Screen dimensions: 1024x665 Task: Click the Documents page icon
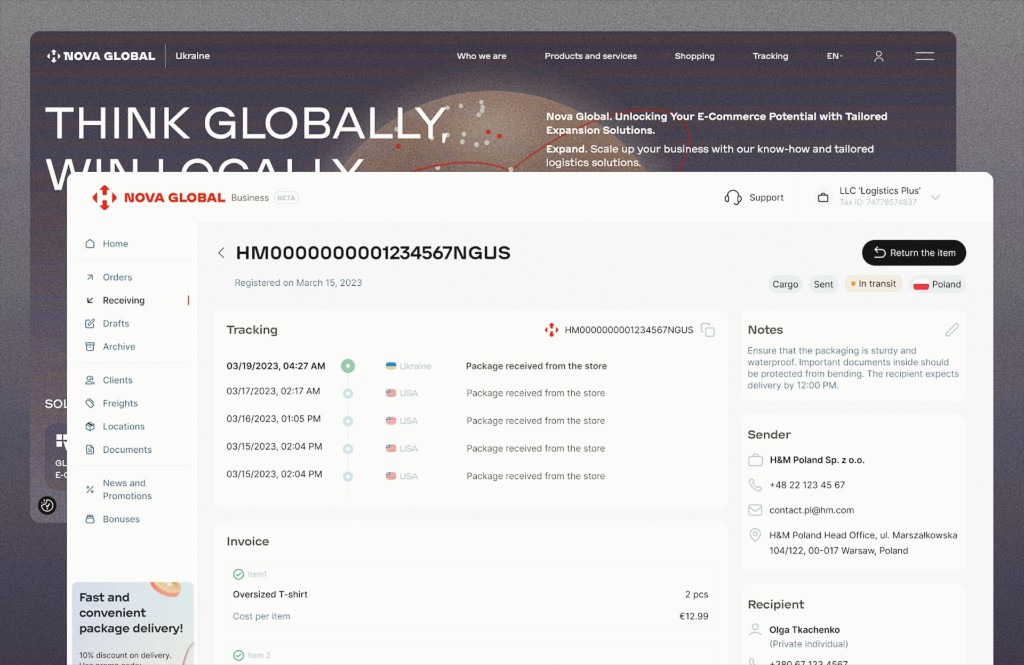coord(90,450)
